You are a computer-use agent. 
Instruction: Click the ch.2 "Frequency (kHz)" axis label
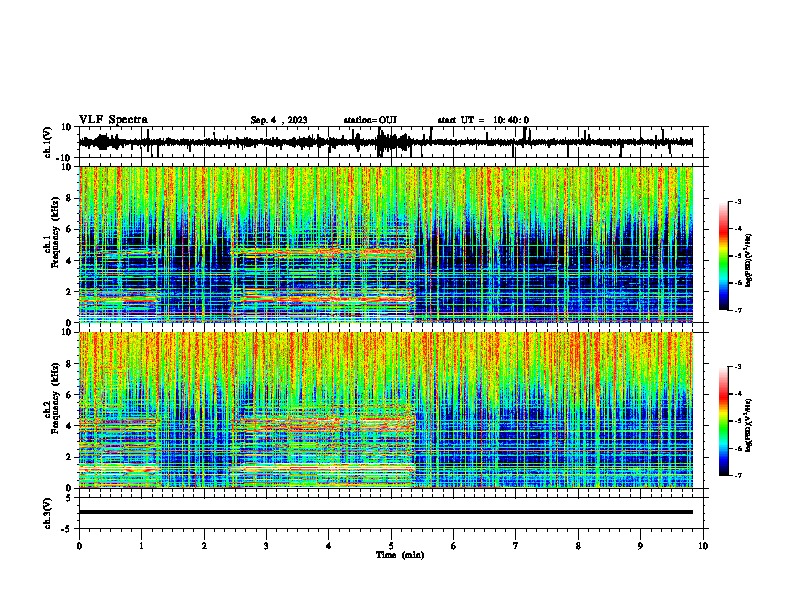pyautogui.click(x=55, y=397)
